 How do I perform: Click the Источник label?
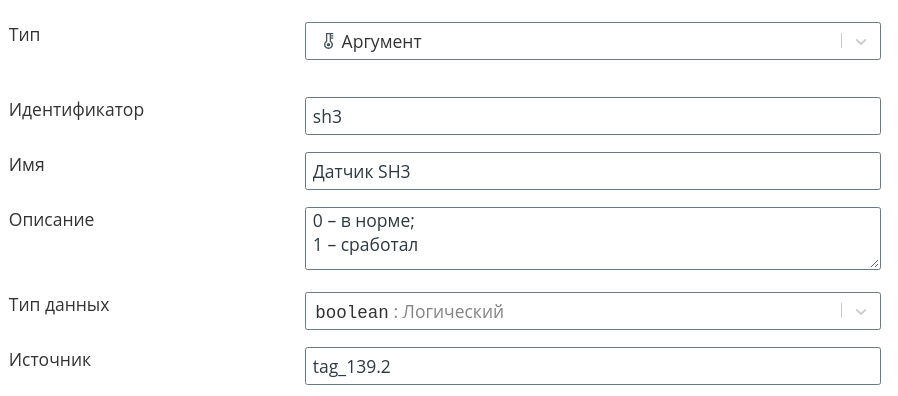click(50, 360)
